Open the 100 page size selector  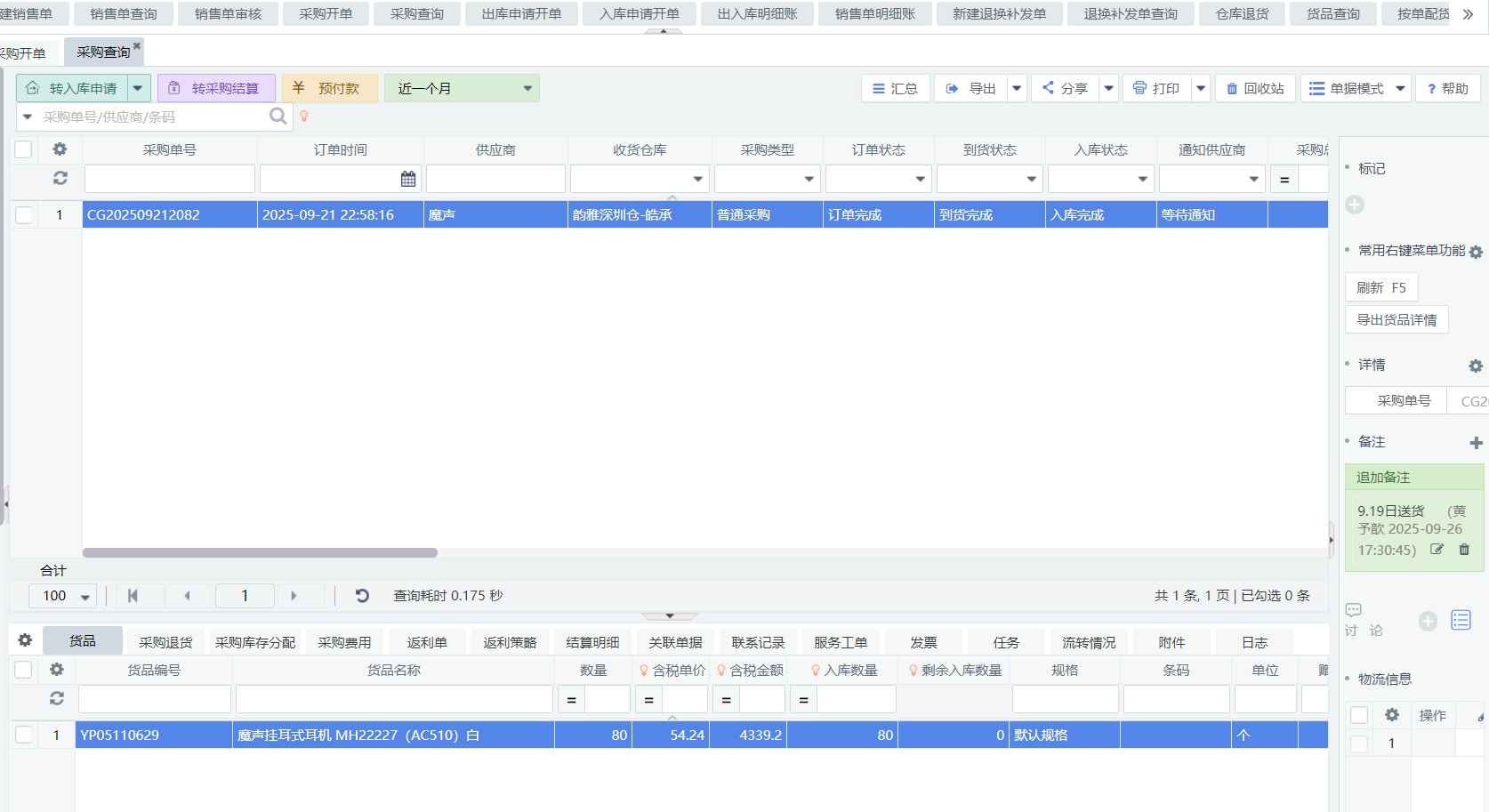(63, 596)
